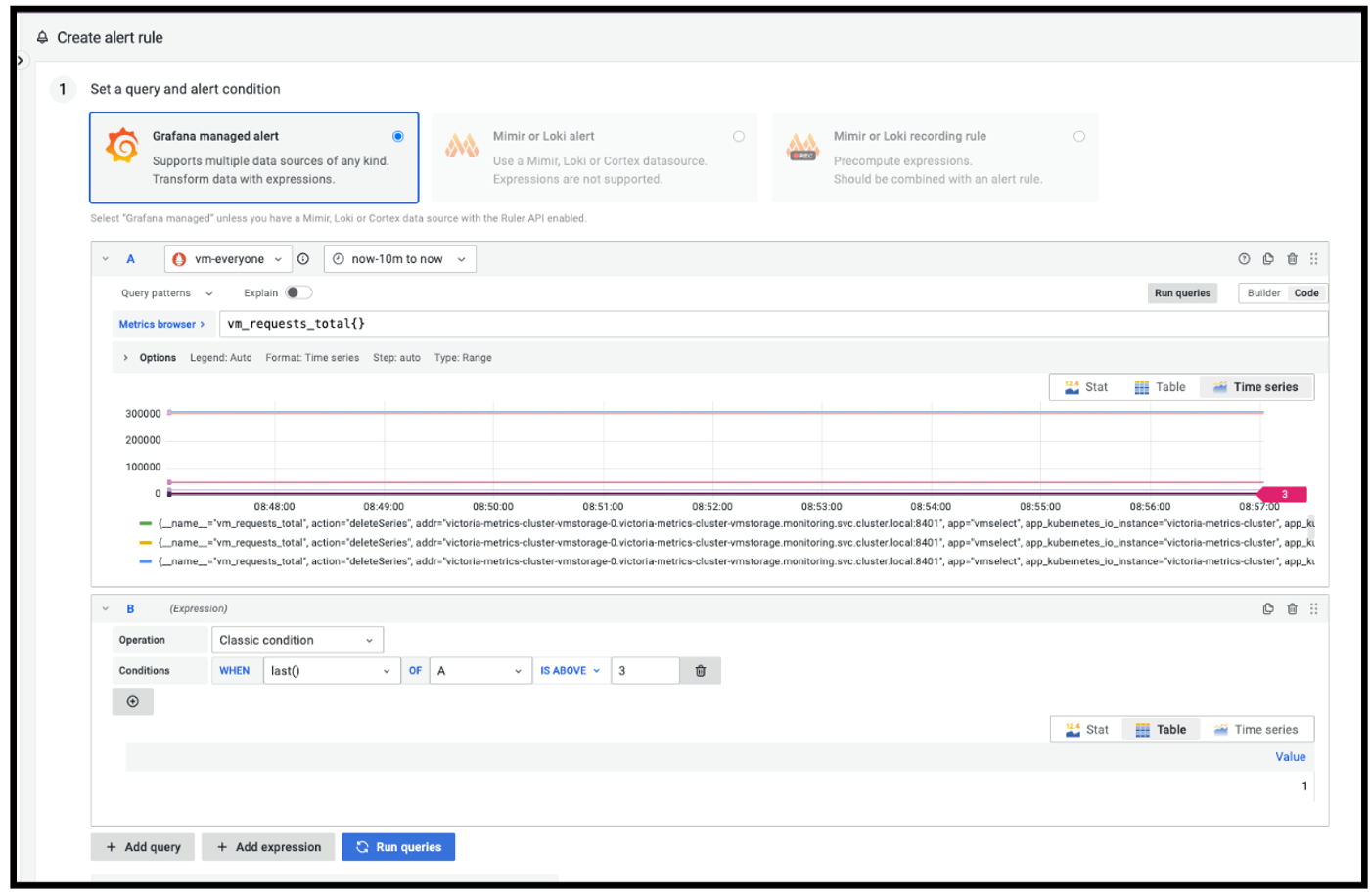Open the Metrics browser

161,324
